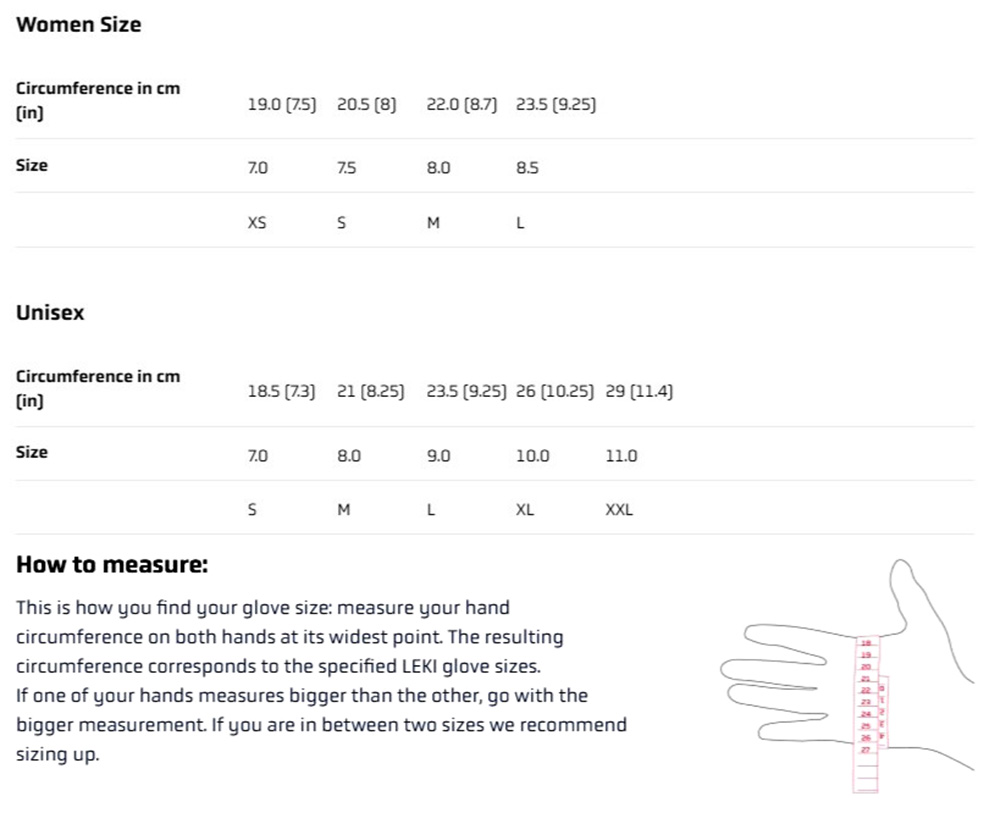1000x813 pixels.
Task: Select the Unisex heading
Action: [50, 313]
